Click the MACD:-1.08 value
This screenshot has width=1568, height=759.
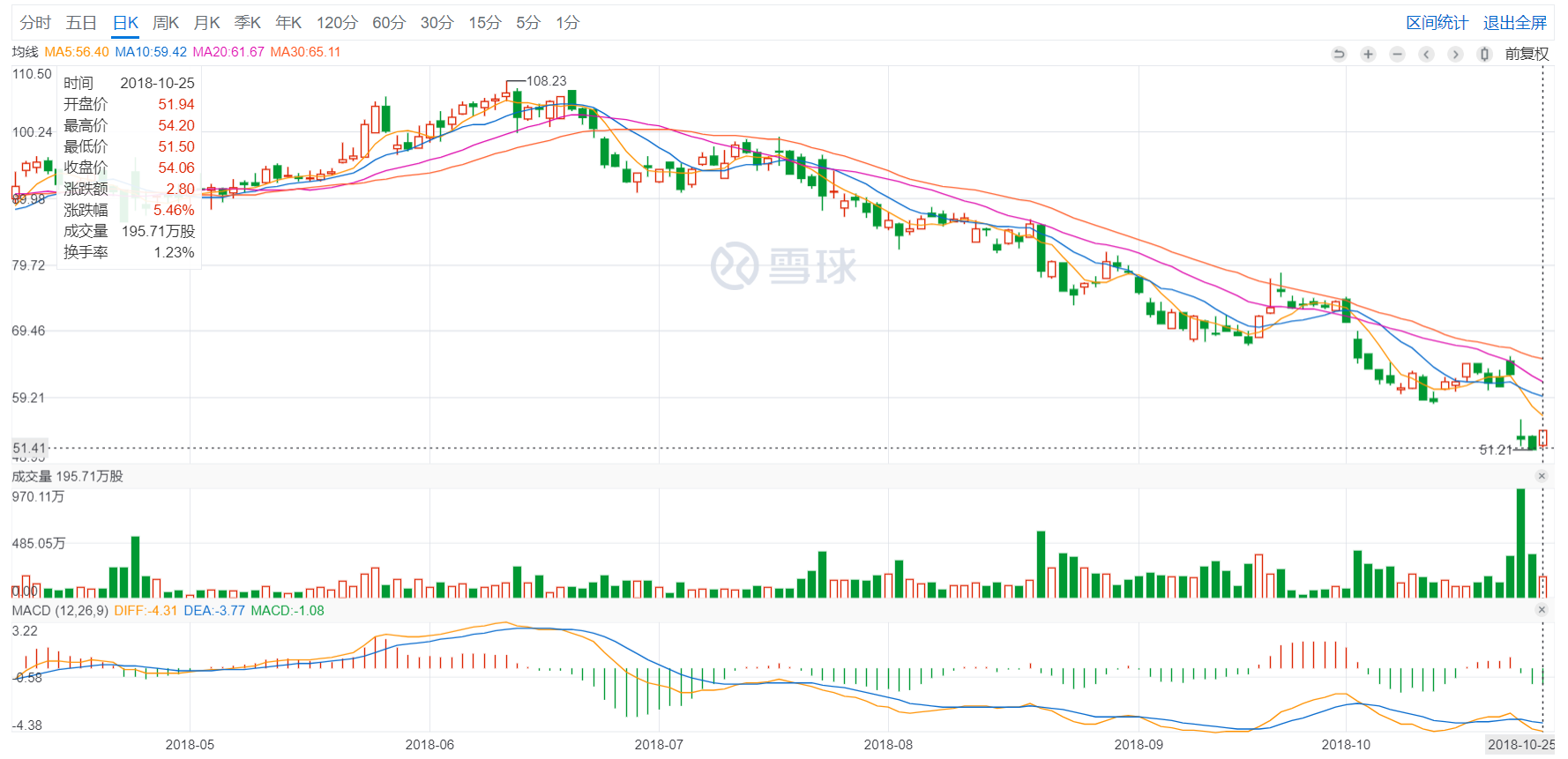pos(287,610)
